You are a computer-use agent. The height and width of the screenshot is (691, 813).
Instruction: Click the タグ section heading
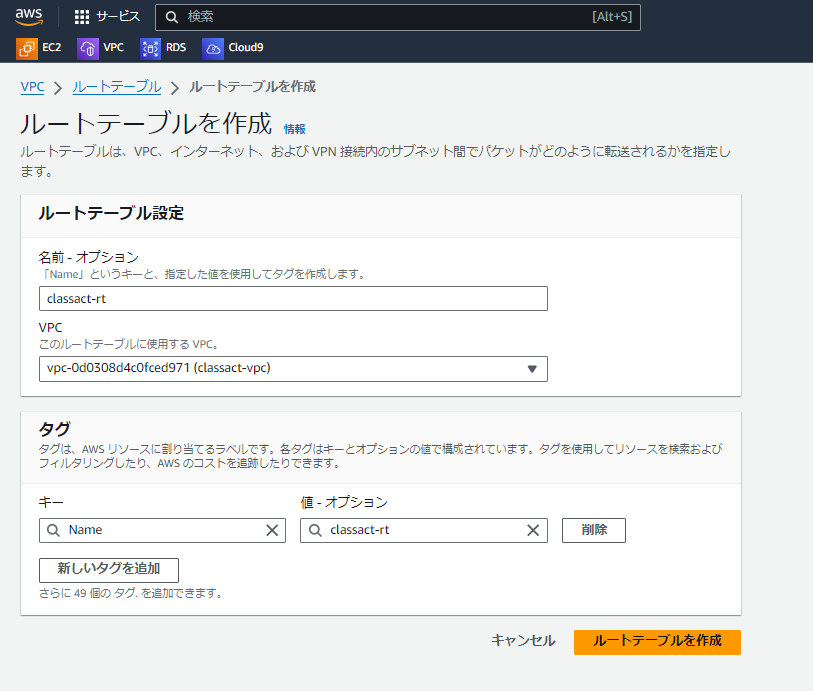[x=54, y=428]
